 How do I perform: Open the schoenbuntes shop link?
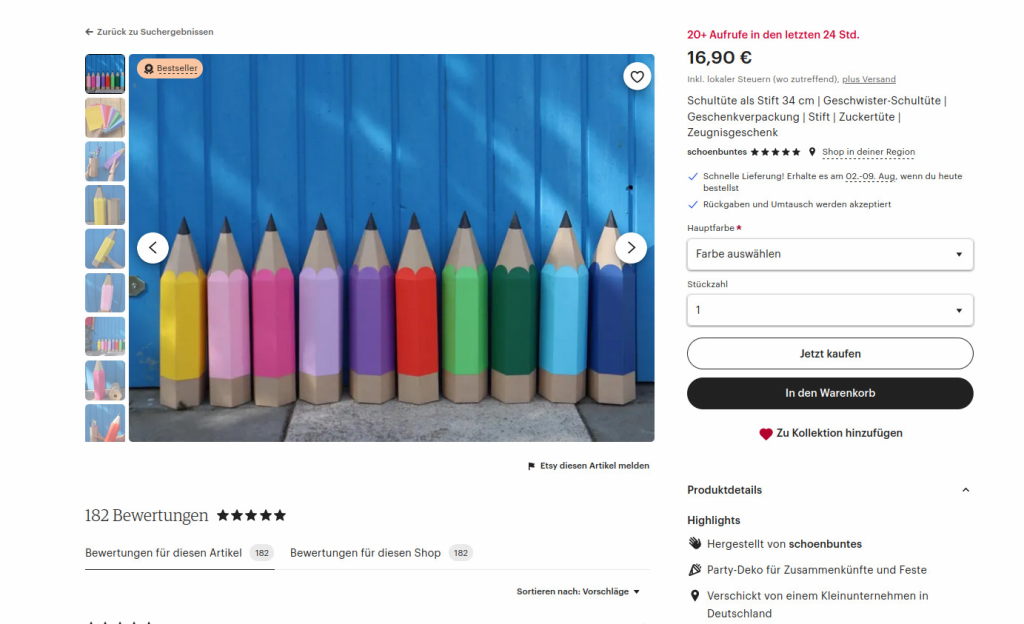tap(716, 152)
